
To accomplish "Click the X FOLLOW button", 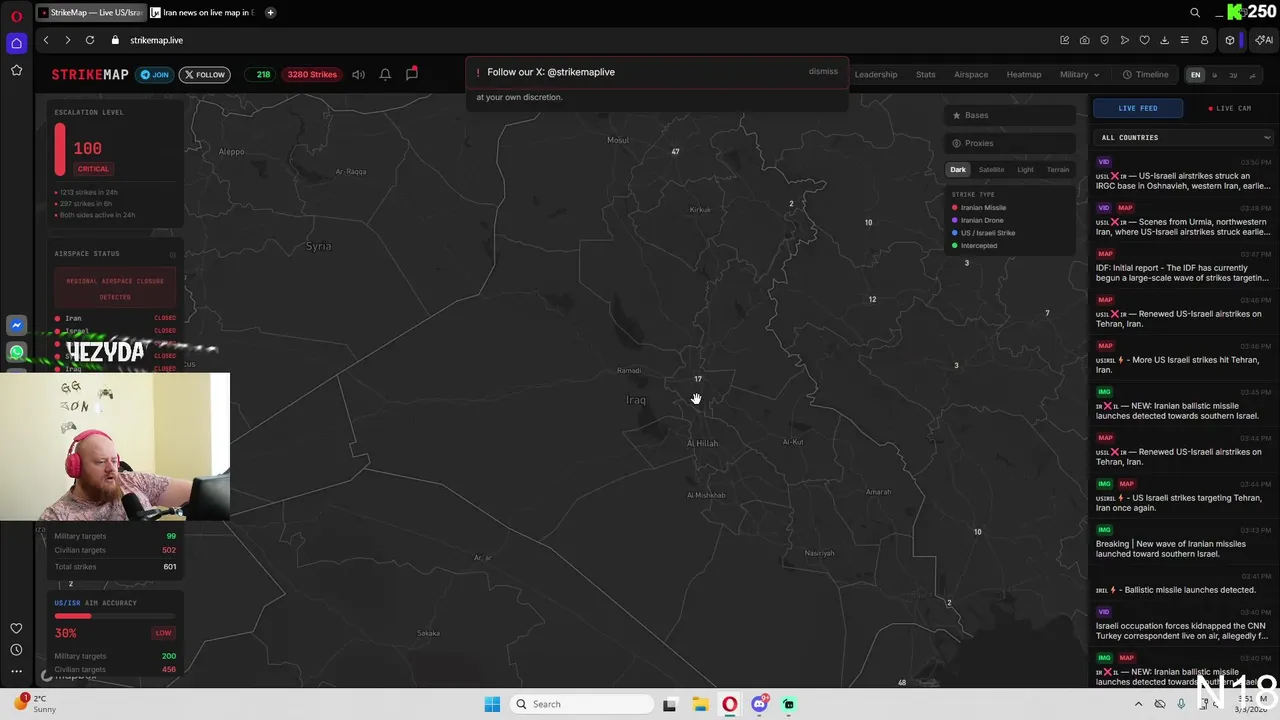I will pyautogui.click(x=204, y=74).
